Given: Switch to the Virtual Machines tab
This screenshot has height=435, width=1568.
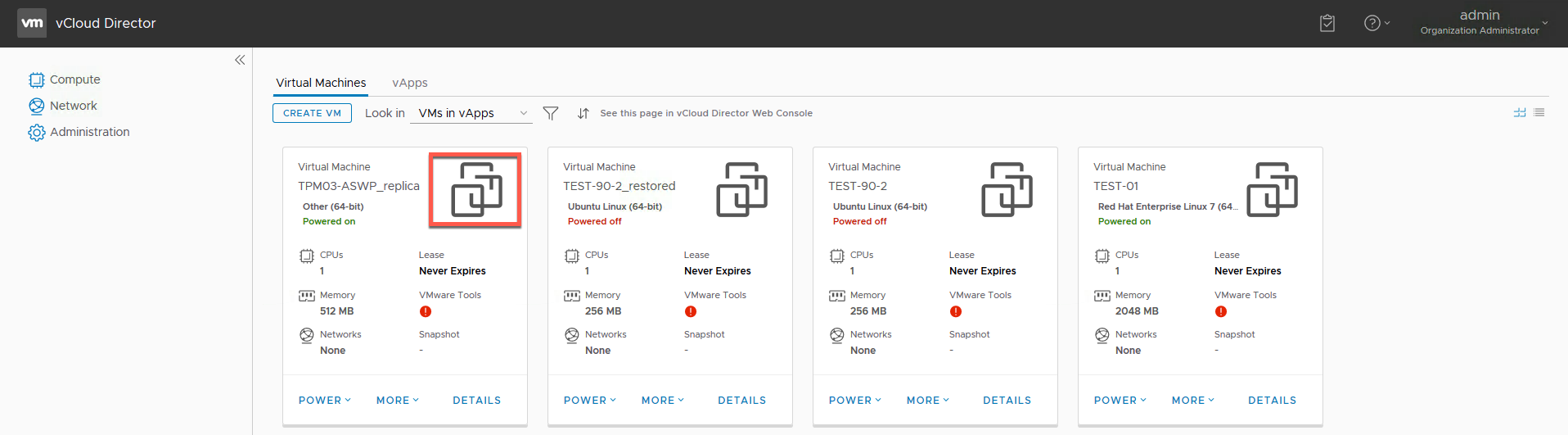Looking at the screenshot, I should [321, 83].
